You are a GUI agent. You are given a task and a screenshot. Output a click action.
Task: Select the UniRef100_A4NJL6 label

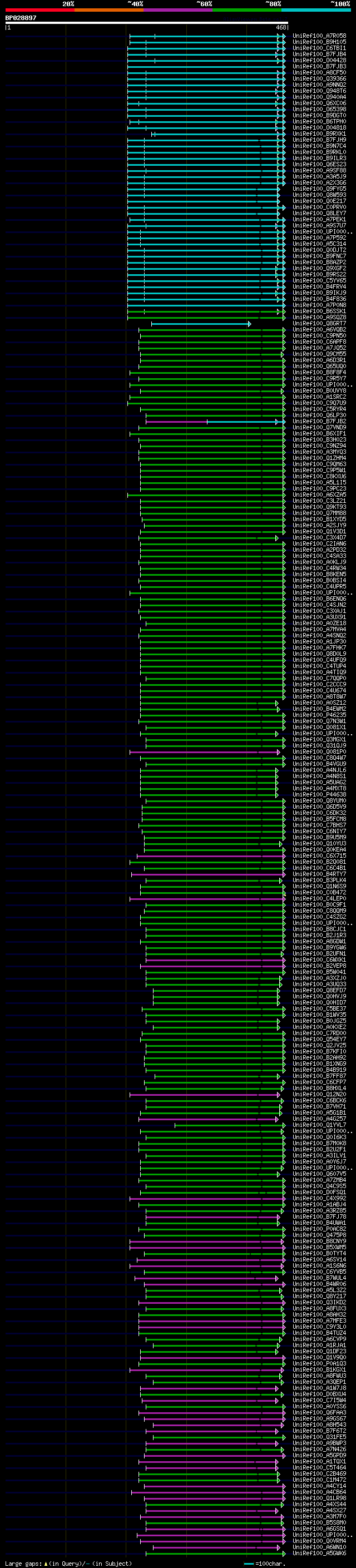(319, 770)
